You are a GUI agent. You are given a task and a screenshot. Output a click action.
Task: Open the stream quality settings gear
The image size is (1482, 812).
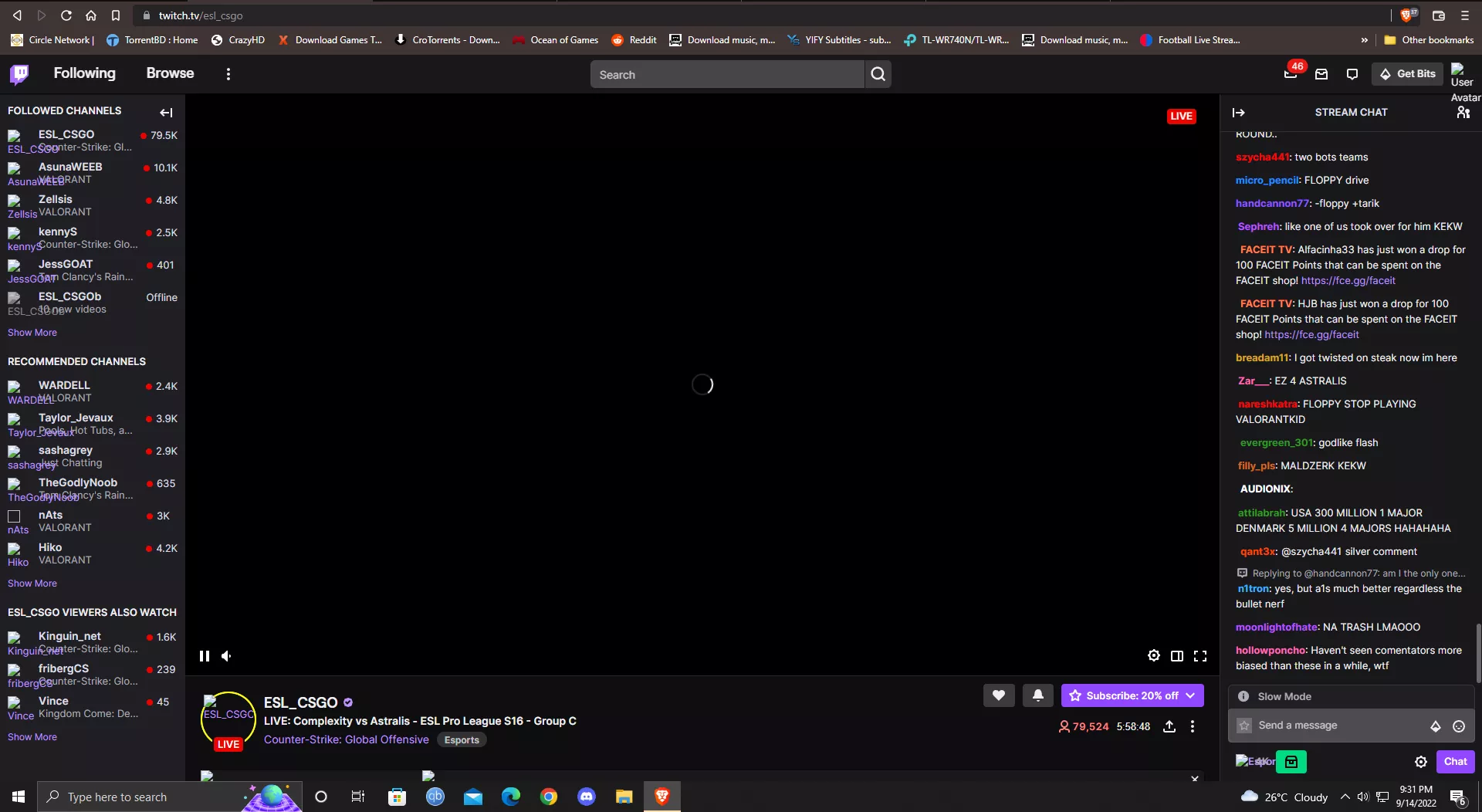coord(1154,655)
